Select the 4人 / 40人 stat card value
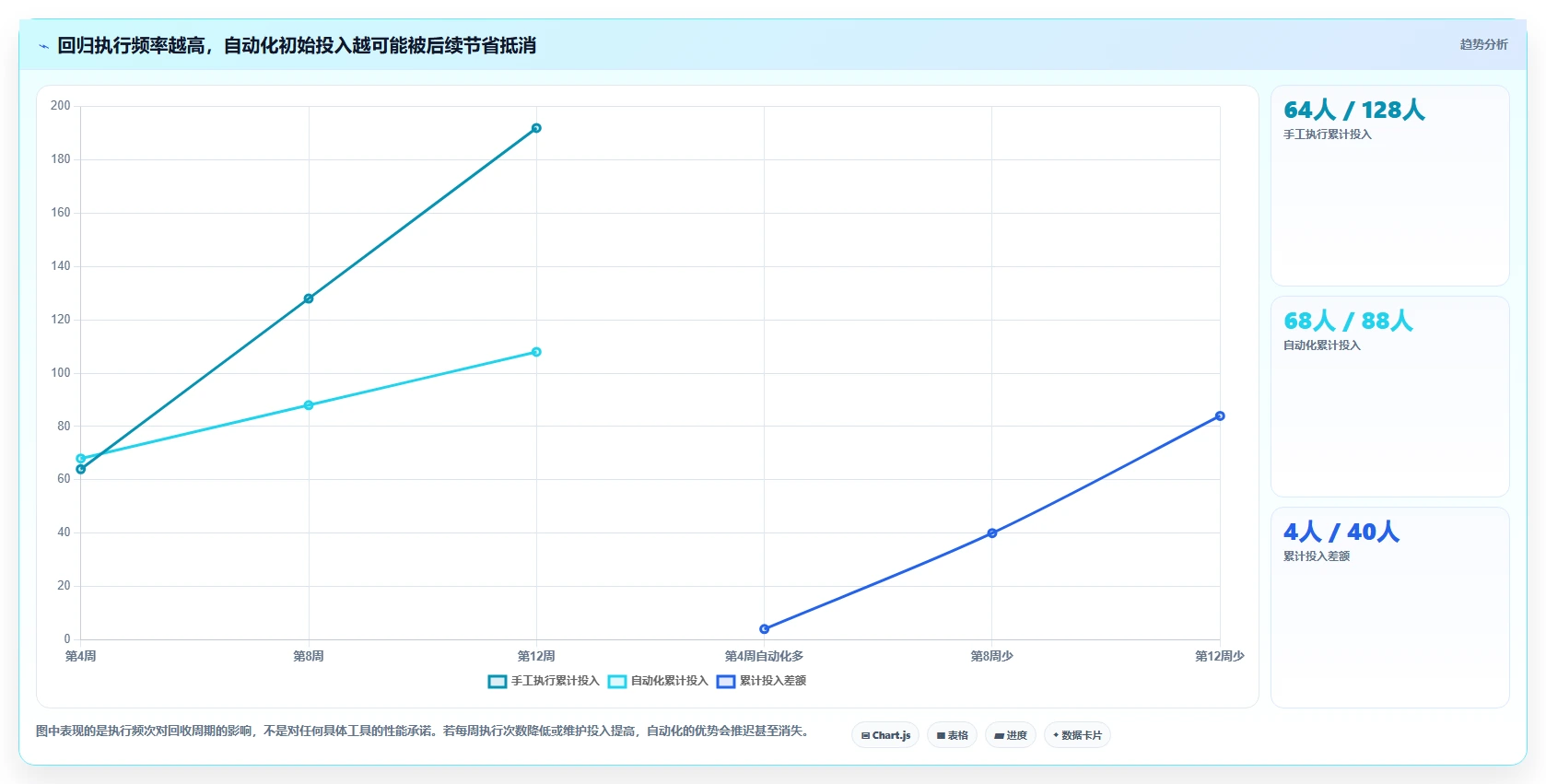This screenshot has height=784, width=1546. (x=1341, y=532)
